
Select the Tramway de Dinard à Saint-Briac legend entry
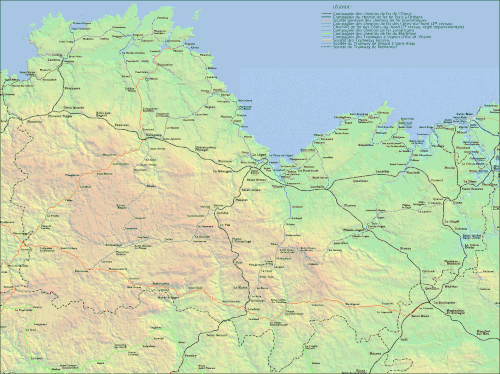click(374, 43)
